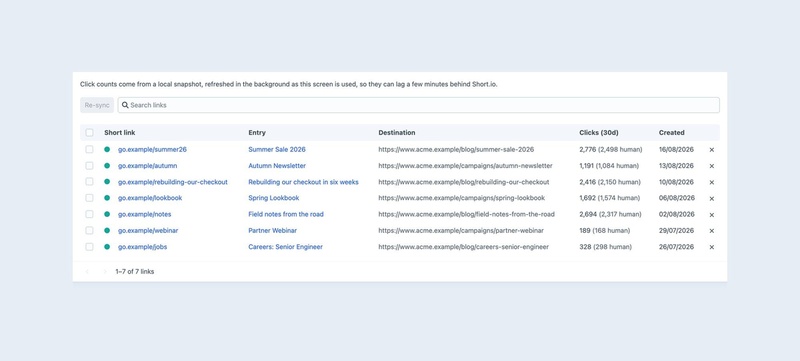Delete the go.example/lookbook link via its X icon
The height and width of the screenshot is (361, 800).
(712, 199)
